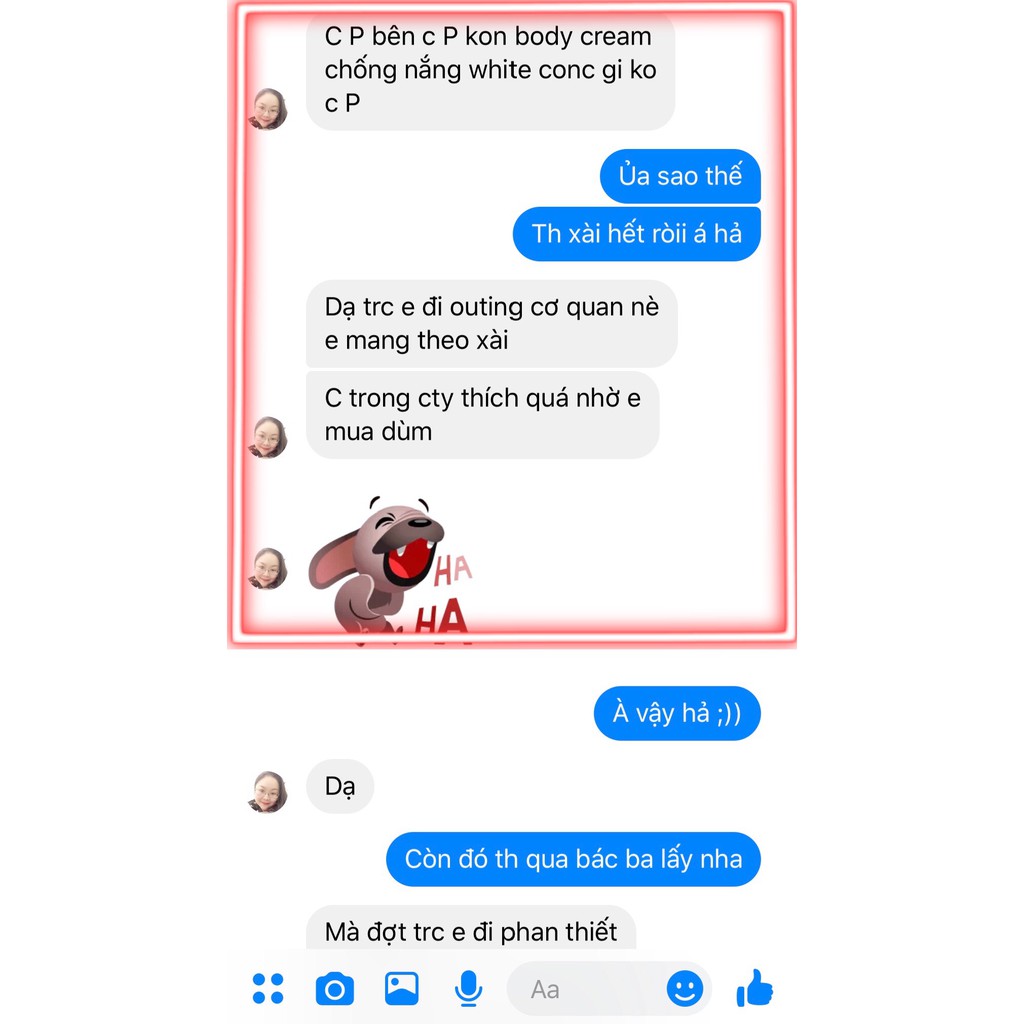Screen dimensions: 1024x1024
Task: Tap the avatar beside the sticker
Action: tap(268, 568)
